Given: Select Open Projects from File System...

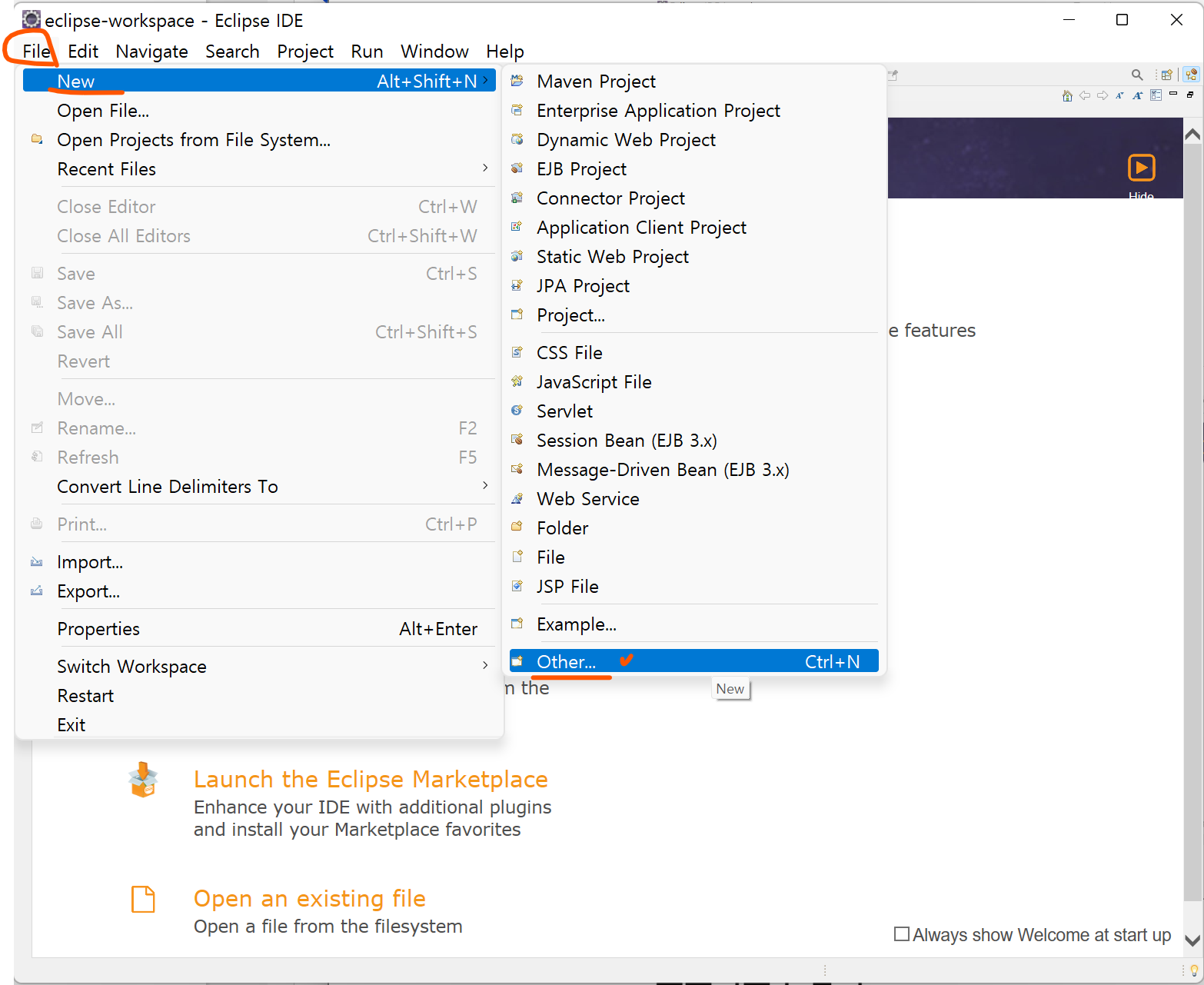Looking at the screenshot, I should click(x=259, y=140).
